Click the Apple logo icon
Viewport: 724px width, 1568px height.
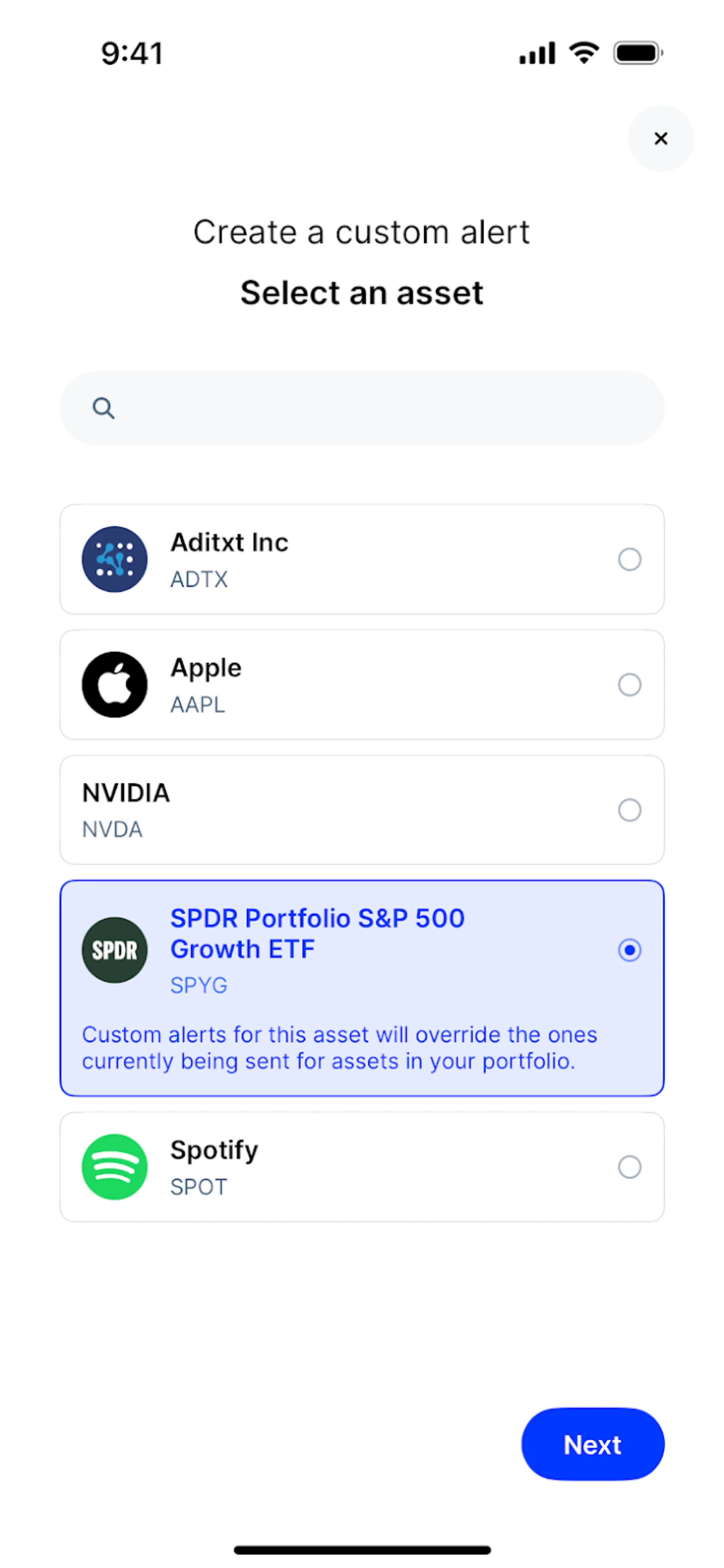pos(114,684)
